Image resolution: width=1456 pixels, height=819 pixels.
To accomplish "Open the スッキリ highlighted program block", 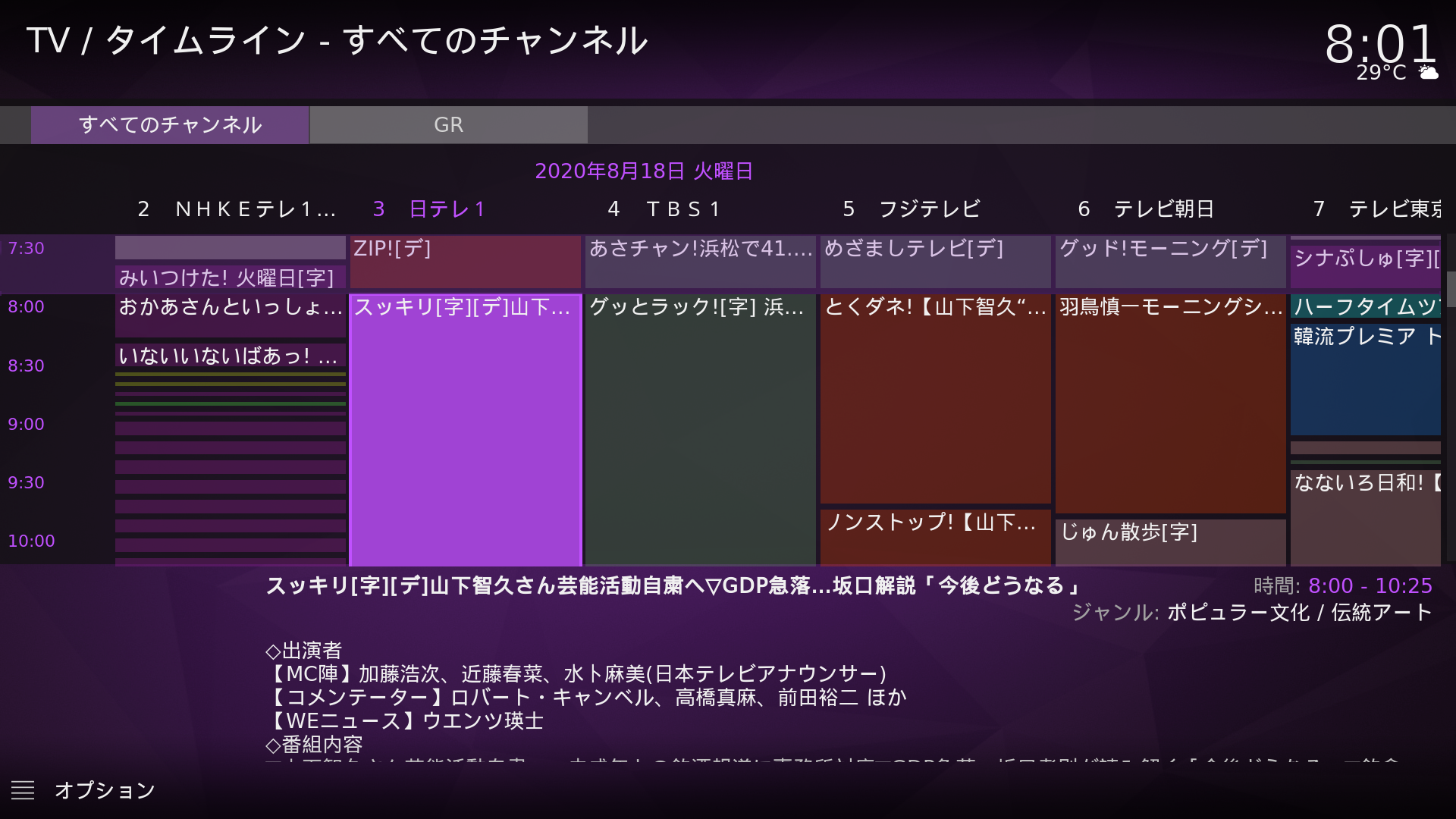I will pos(465,429).
